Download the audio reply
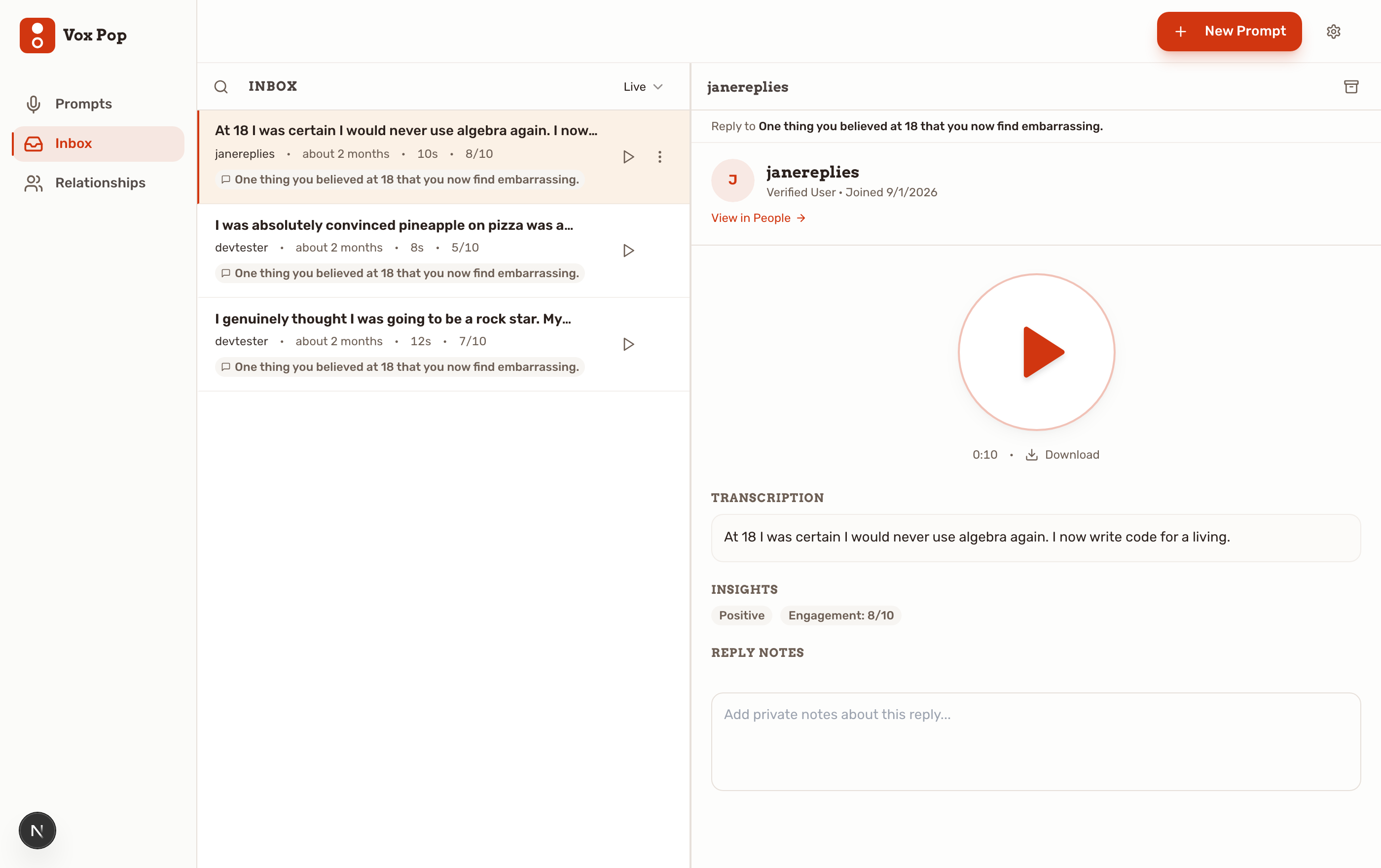The image size is (1381, 868). 1062,455
